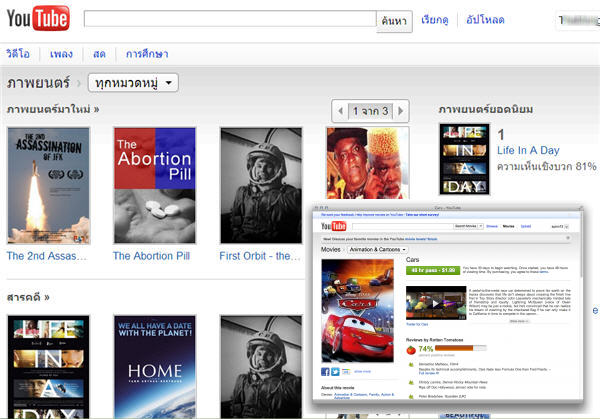Click search field in Cars window
The image size is (600, 419).
(403, 227)
